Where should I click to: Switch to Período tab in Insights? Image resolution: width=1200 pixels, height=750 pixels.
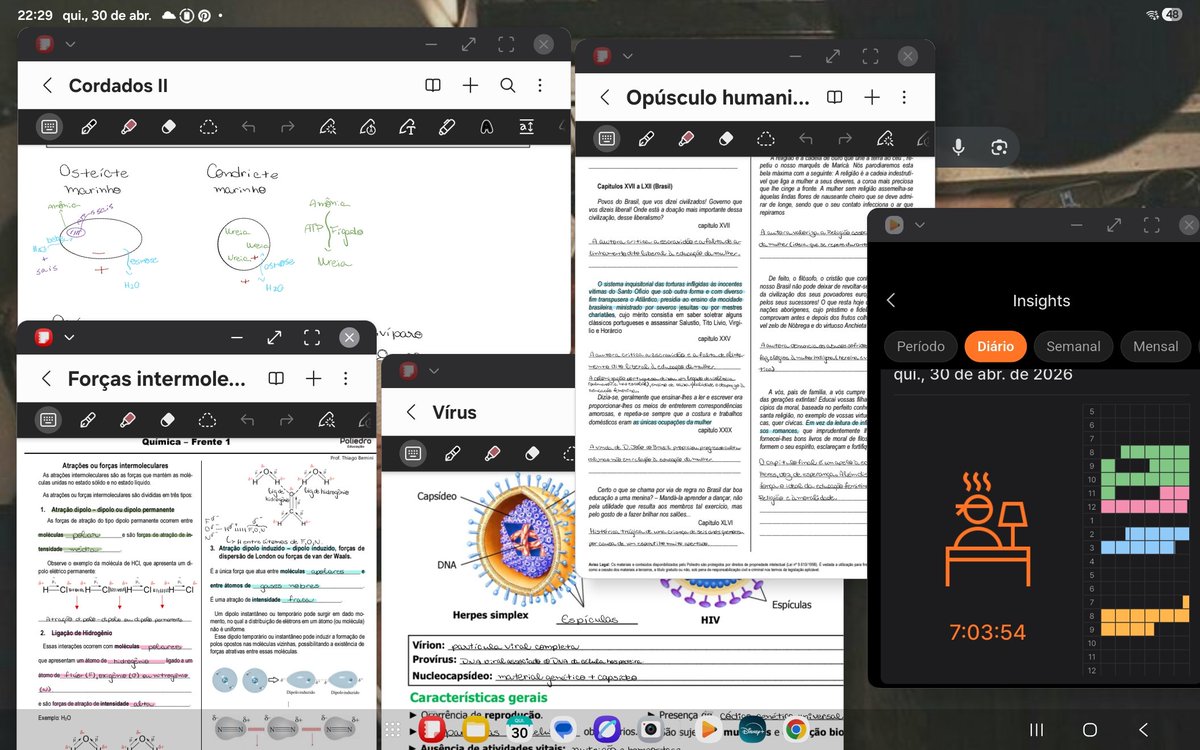pyautogui.click(x=921, y=347)
